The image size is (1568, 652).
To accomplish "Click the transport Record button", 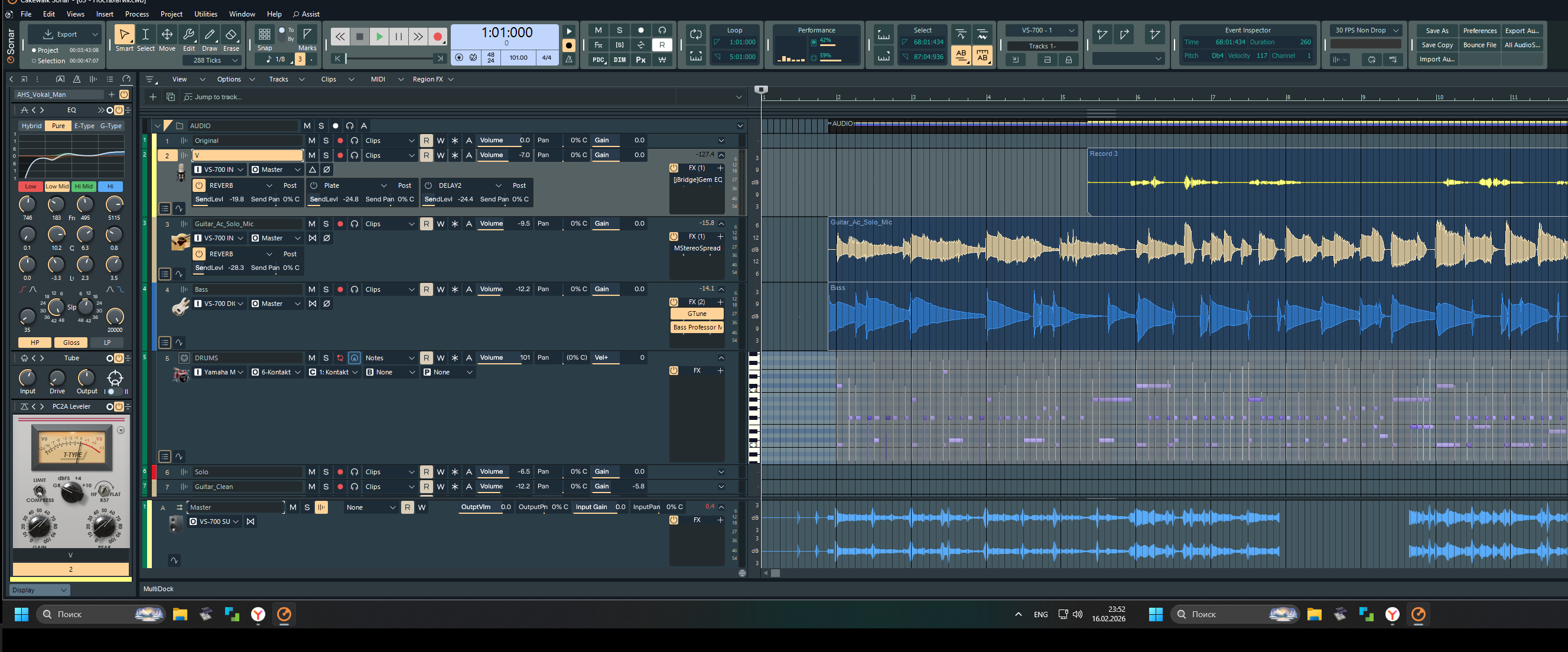I will 437,37.
